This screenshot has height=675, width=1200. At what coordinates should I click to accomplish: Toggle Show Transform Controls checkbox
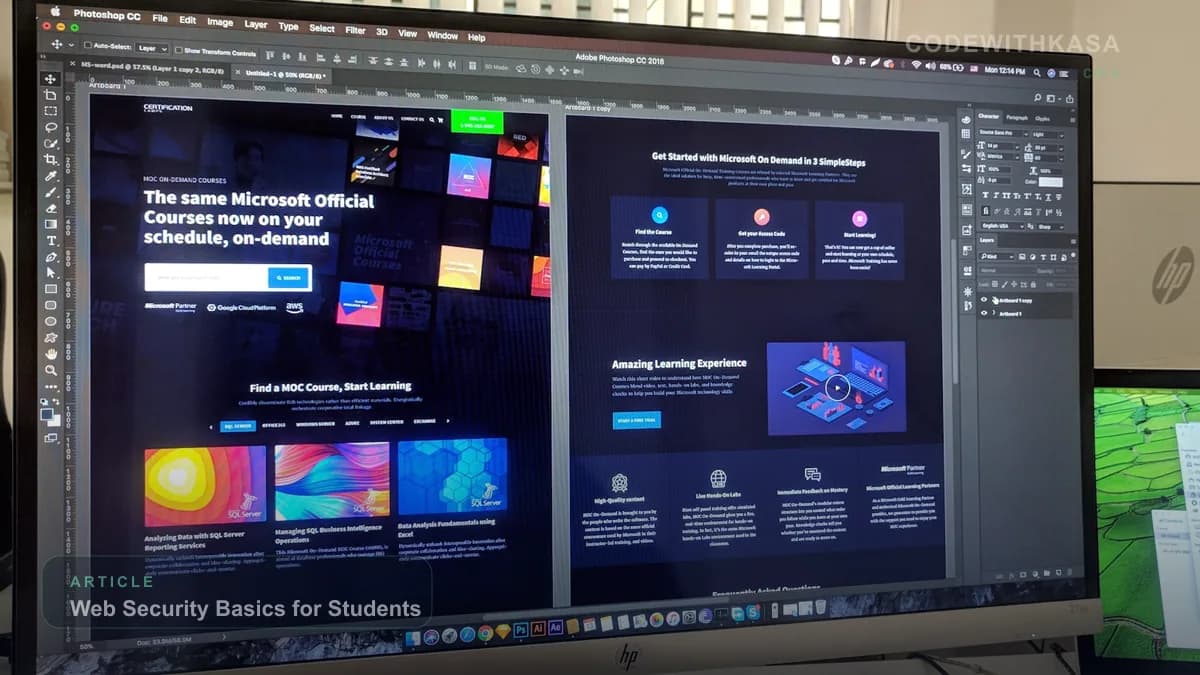179,50
